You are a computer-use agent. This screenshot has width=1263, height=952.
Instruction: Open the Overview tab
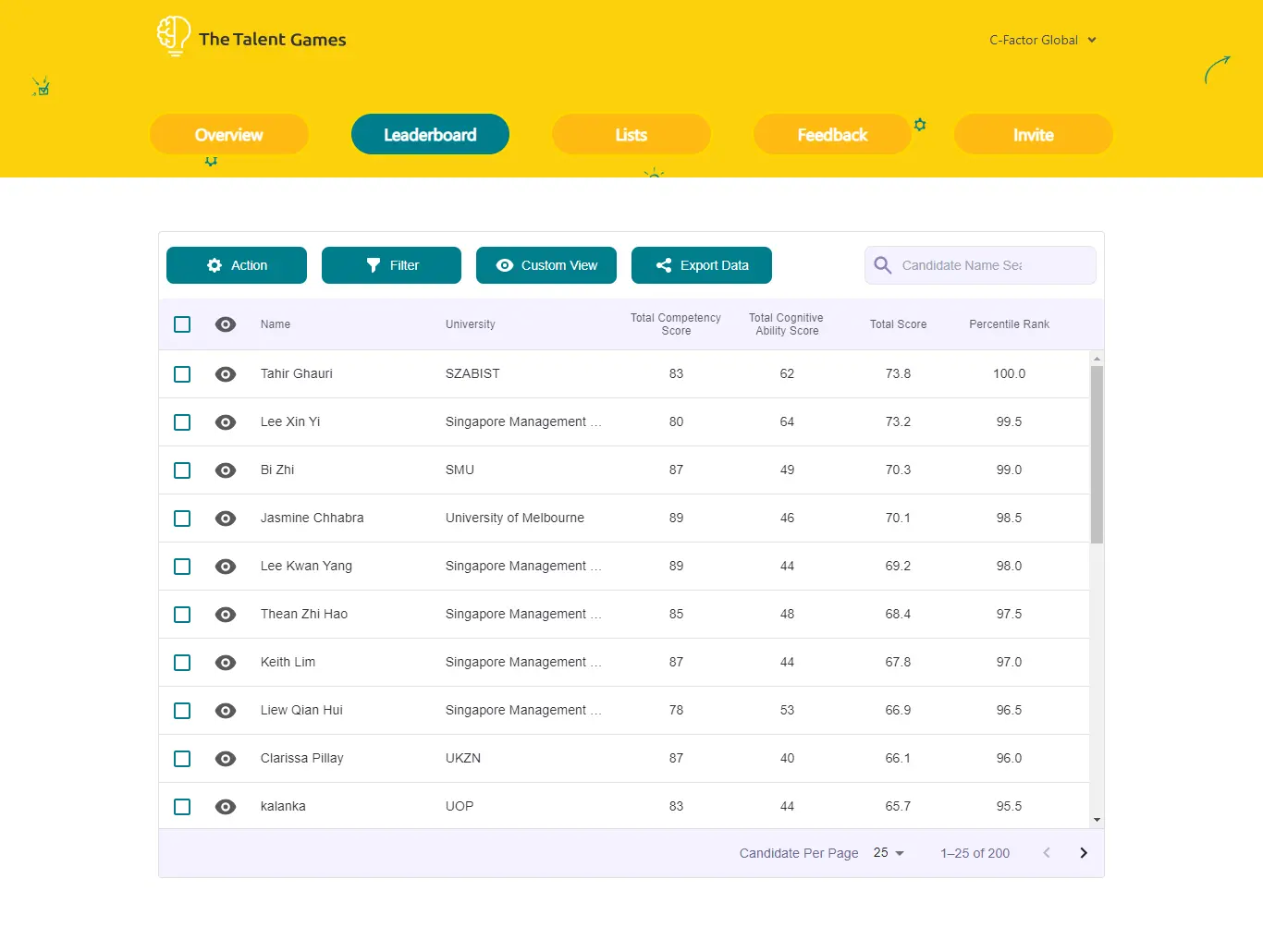(x=229, y=134)
